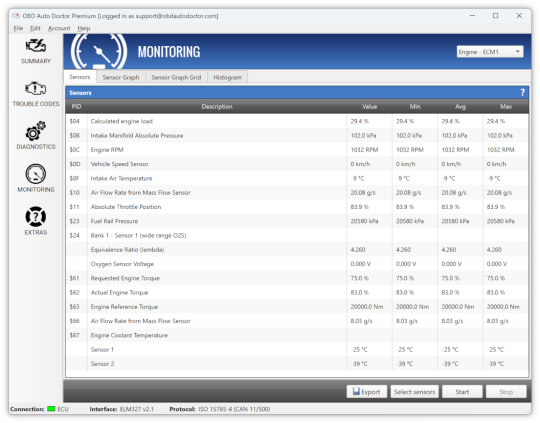
Task: Open the Account menu
Action: point(59,28)
